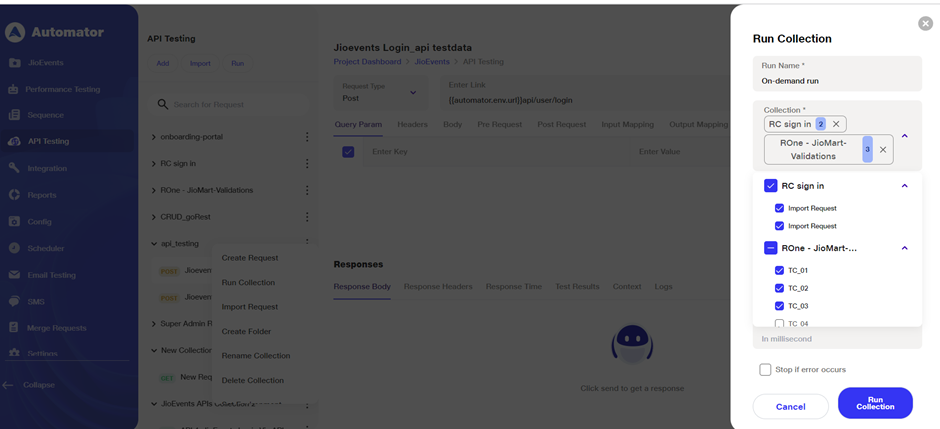Click Search for Request field

coord(228,104)
